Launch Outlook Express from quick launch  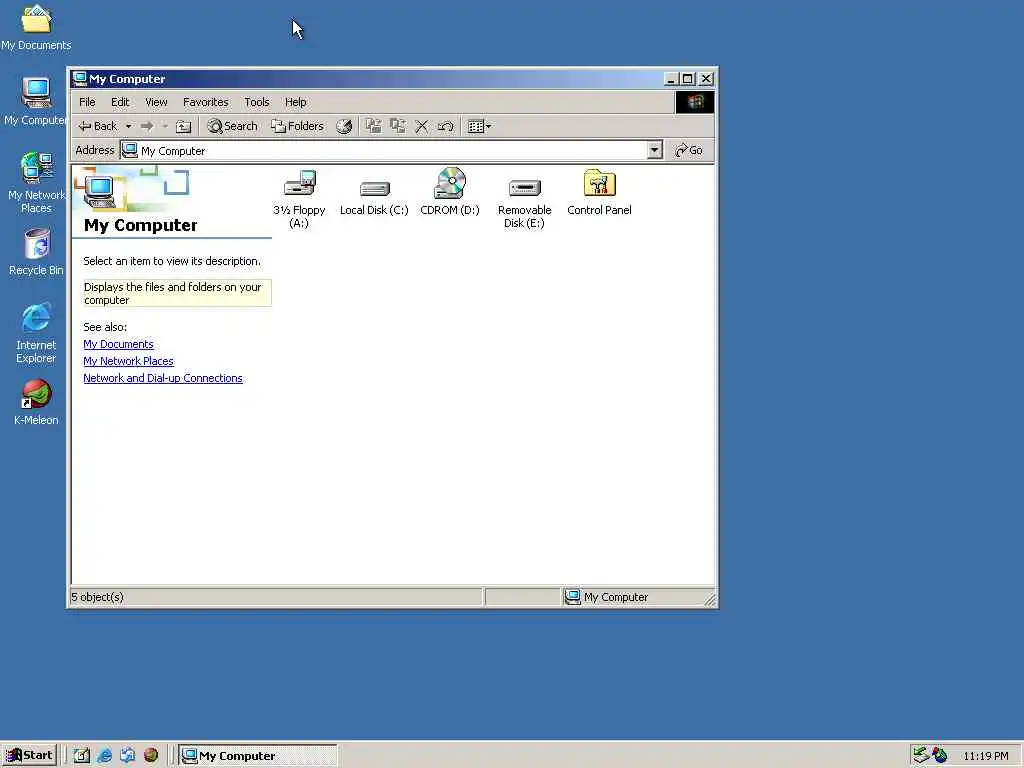pos(127,756)
